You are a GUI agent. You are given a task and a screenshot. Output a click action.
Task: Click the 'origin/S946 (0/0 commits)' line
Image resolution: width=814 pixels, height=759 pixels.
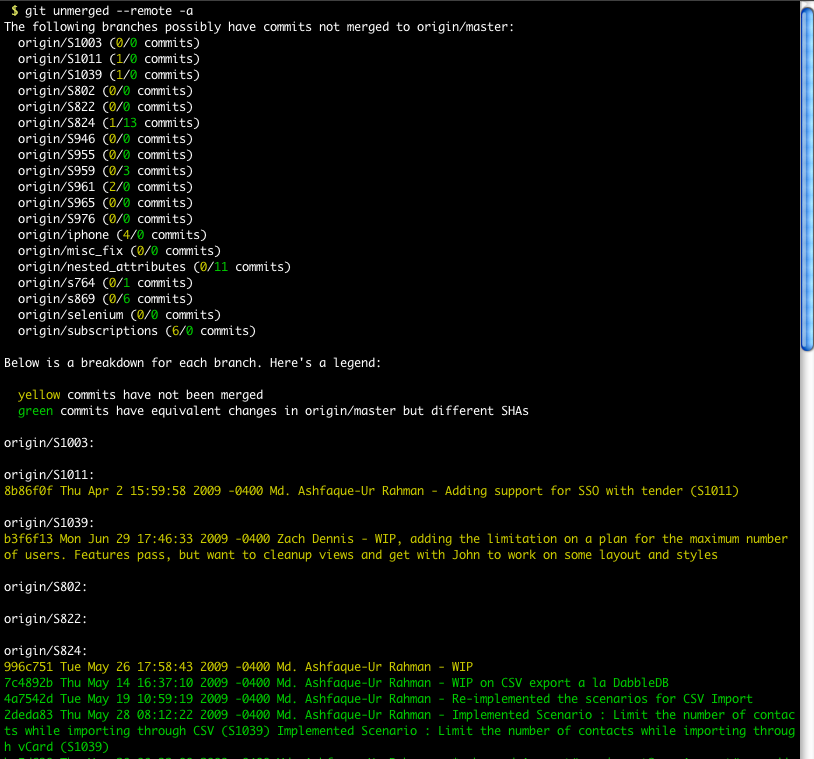click(x=105, y=139)
